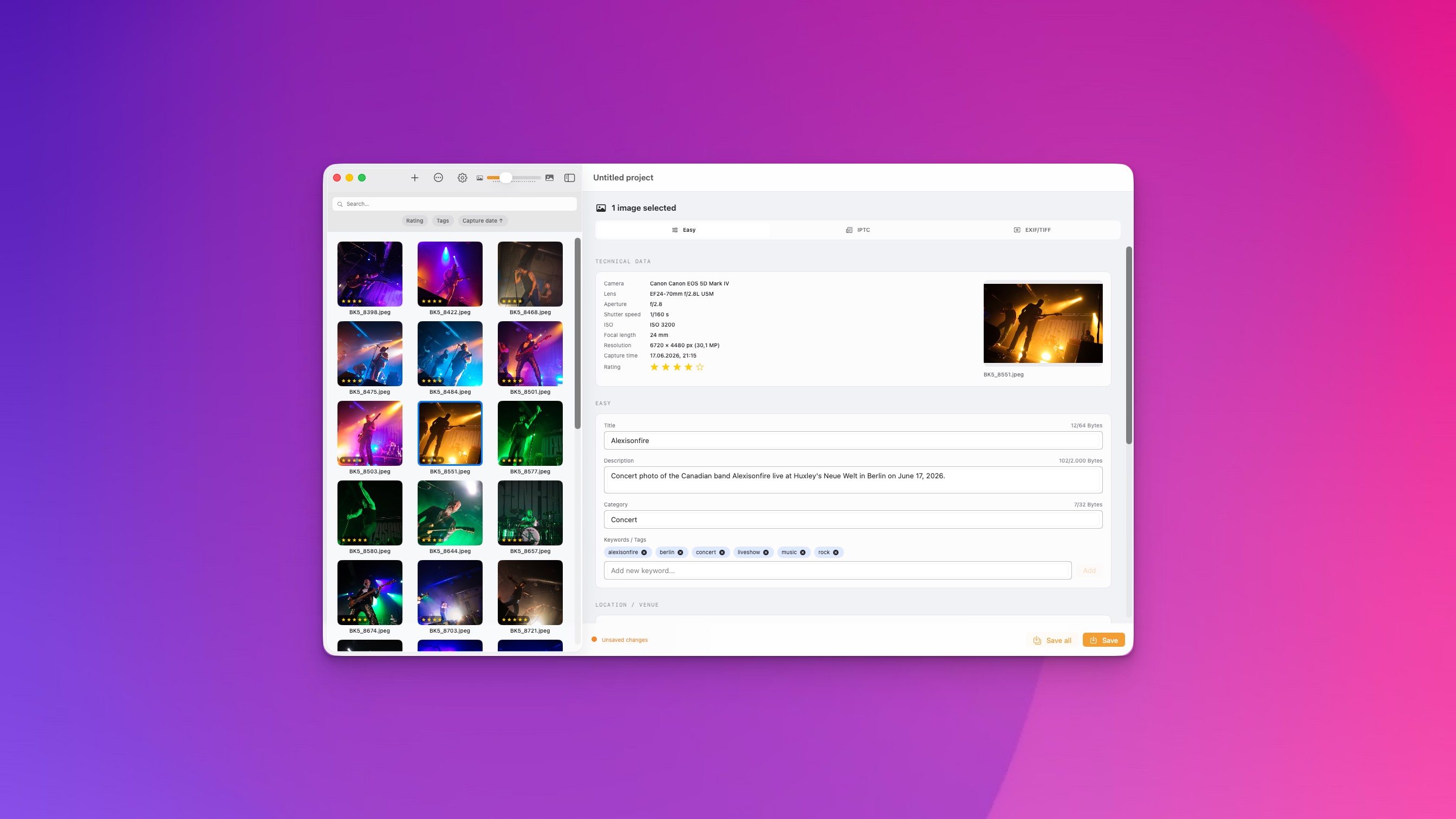Viewport: 1456px width, 819px height.
Task: Delete the liveshow keyword tag
Action: [766, 552]
